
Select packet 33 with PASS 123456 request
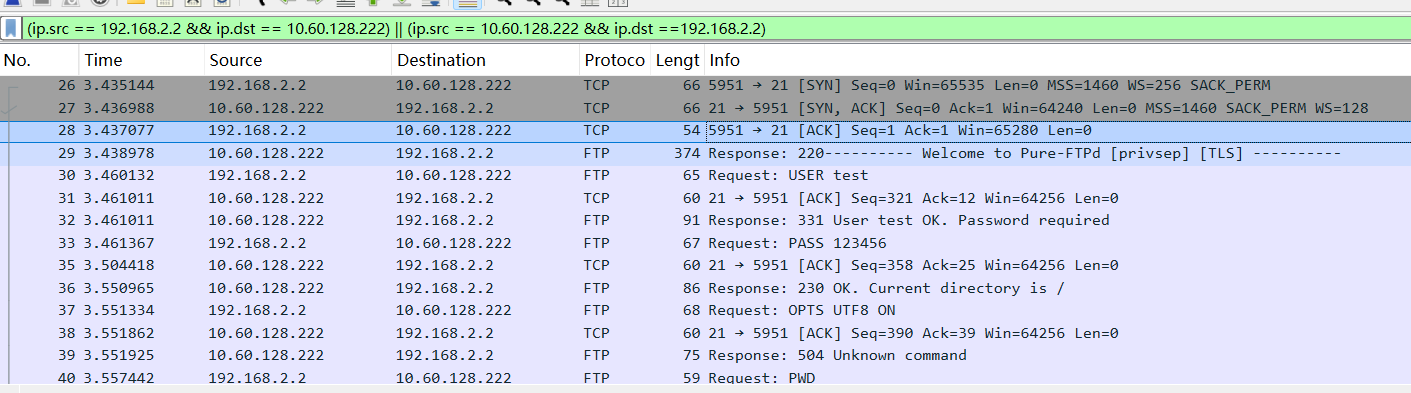[705, 243]
